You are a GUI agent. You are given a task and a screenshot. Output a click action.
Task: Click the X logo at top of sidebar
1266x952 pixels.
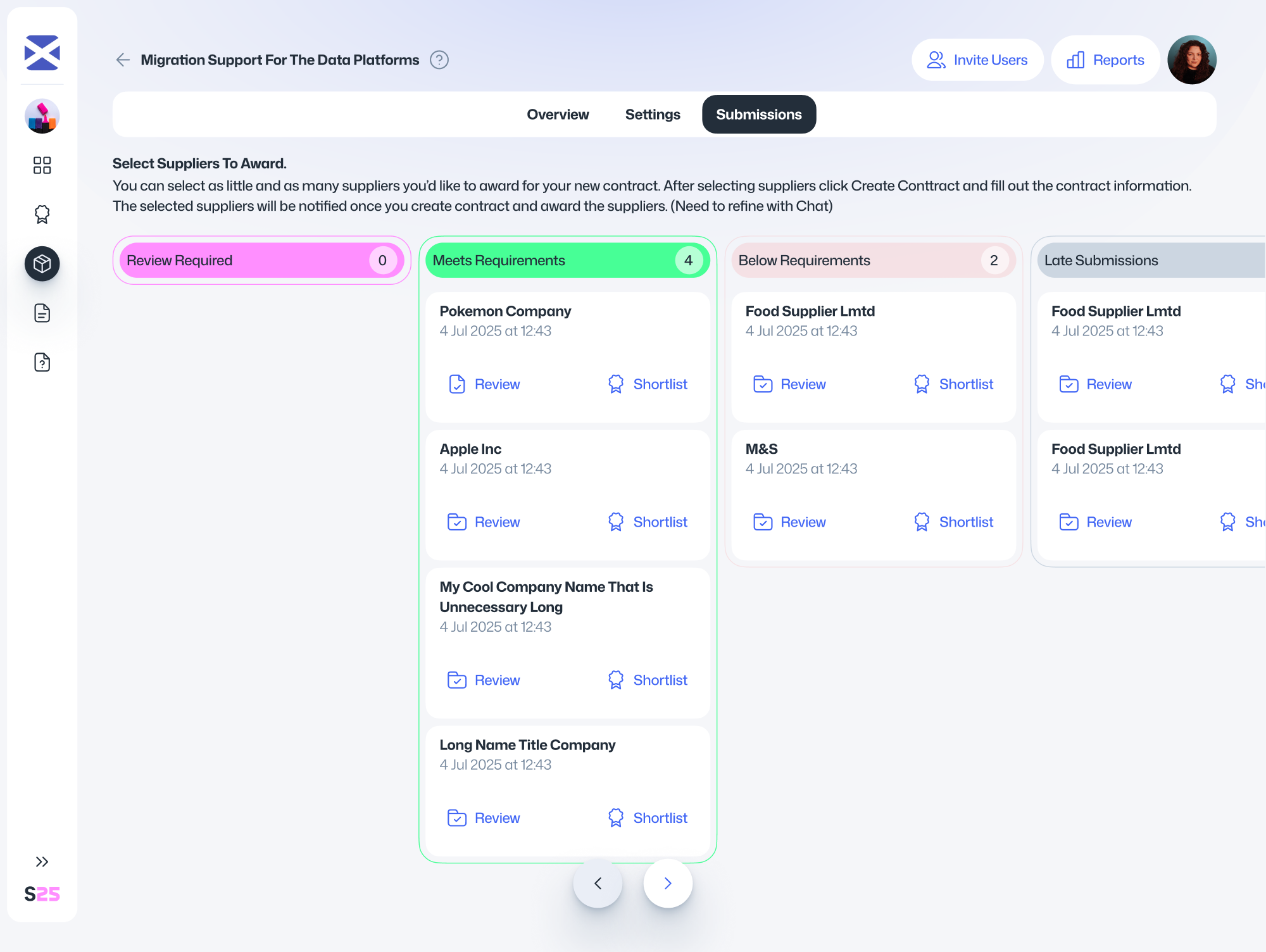[x=42, y=53]
